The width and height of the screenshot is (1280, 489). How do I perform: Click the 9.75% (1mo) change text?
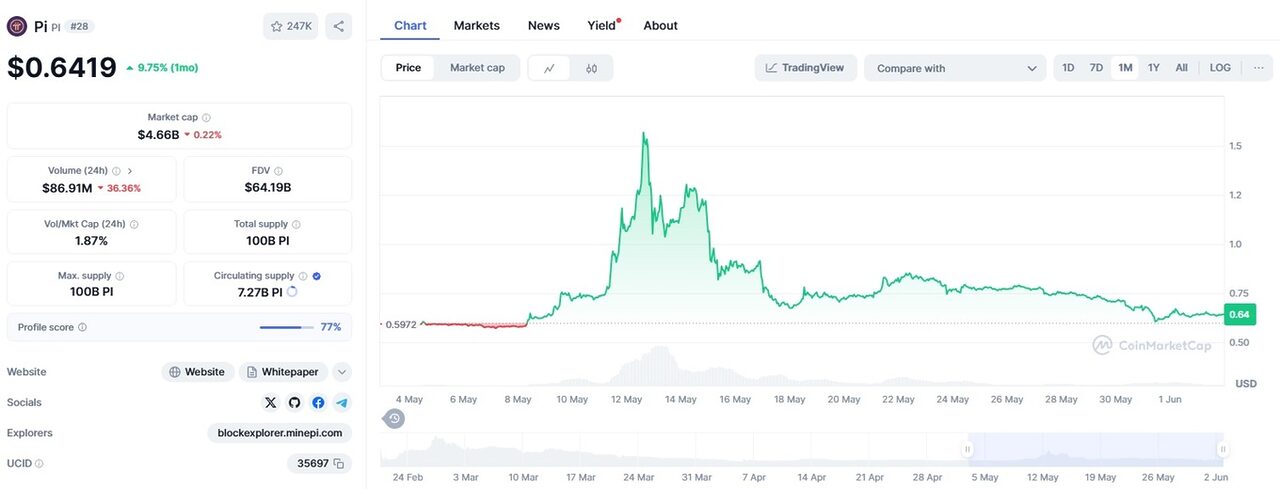[168, 68]
